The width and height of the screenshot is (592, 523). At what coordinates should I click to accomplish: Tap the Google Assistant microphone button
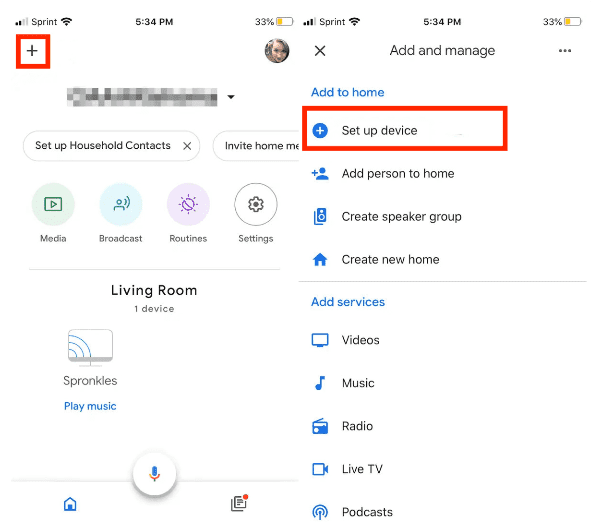click(x=154, y=474)
